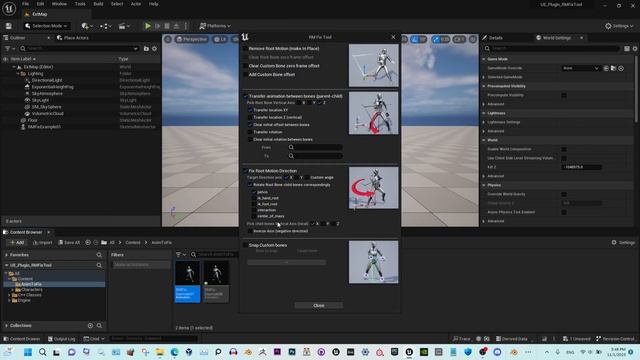The width and height of the screenshot is (640, 360).
Task: Collapse the Lighting folder in Outliner
Action: (18, 74)
